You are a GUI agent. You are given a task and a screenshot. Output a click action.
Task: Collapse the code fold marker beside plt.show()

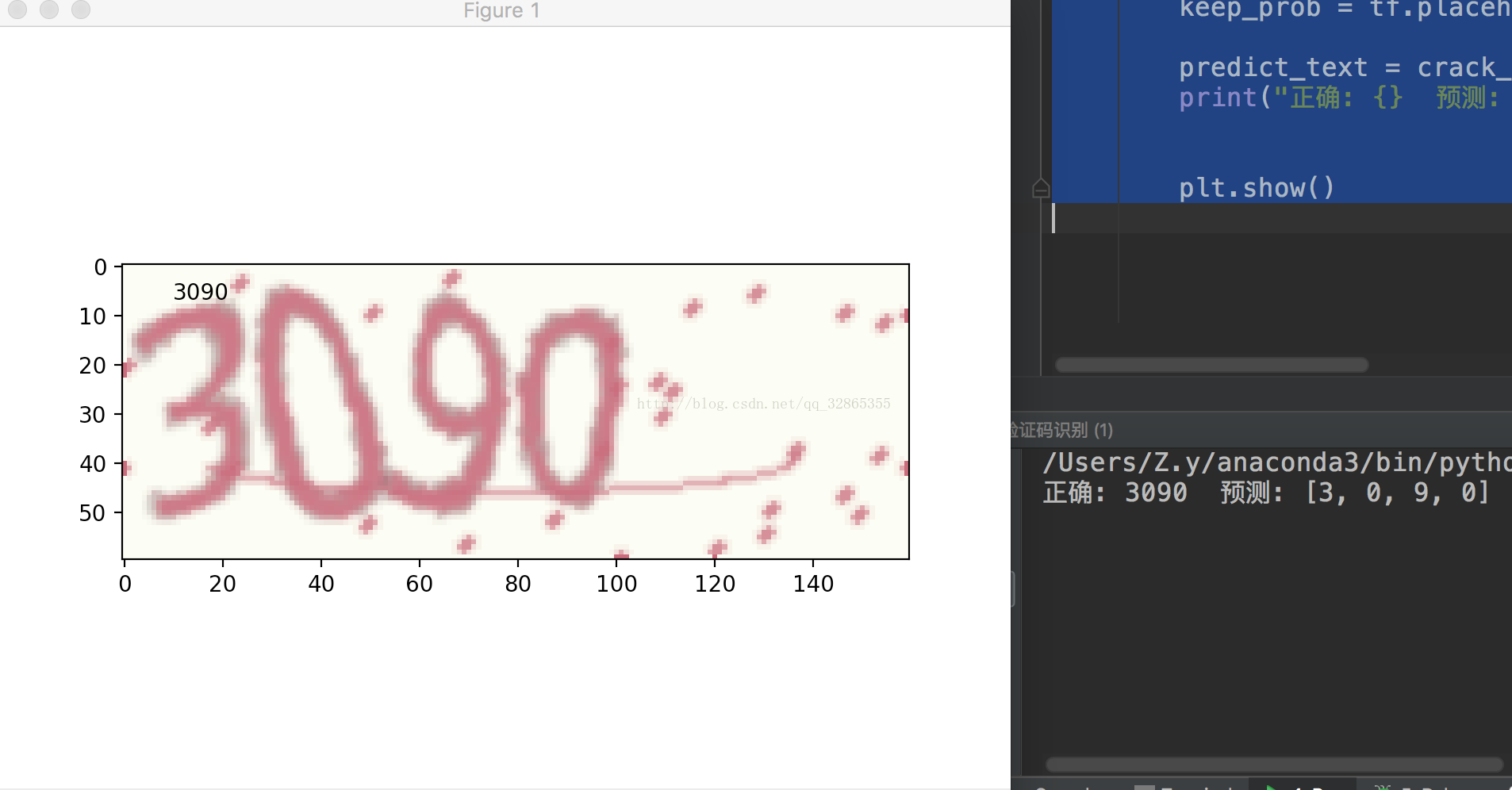tap(1041, 189)
